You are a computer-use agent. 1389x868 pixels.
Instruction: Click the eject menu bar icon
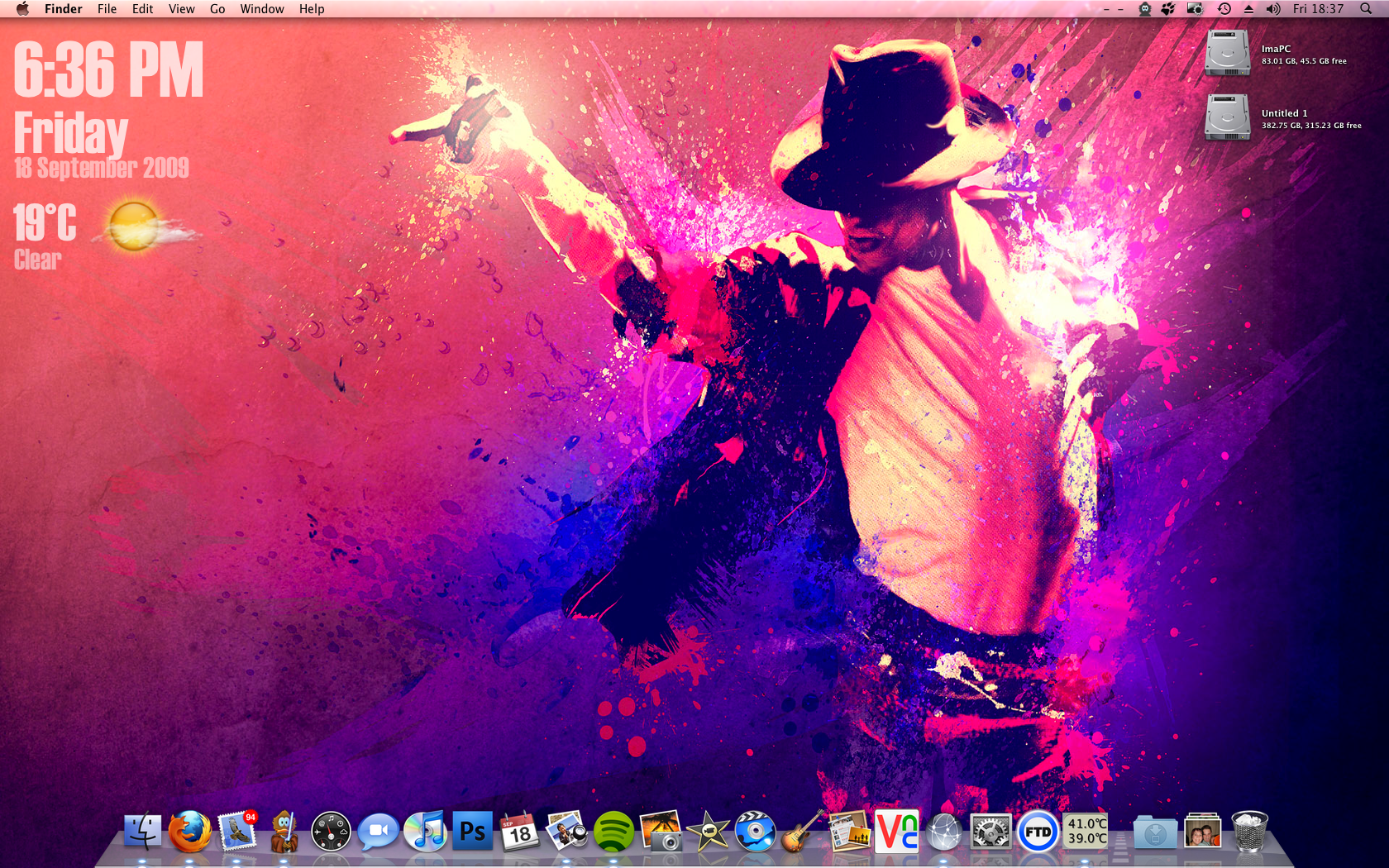tap(1248, 9)
